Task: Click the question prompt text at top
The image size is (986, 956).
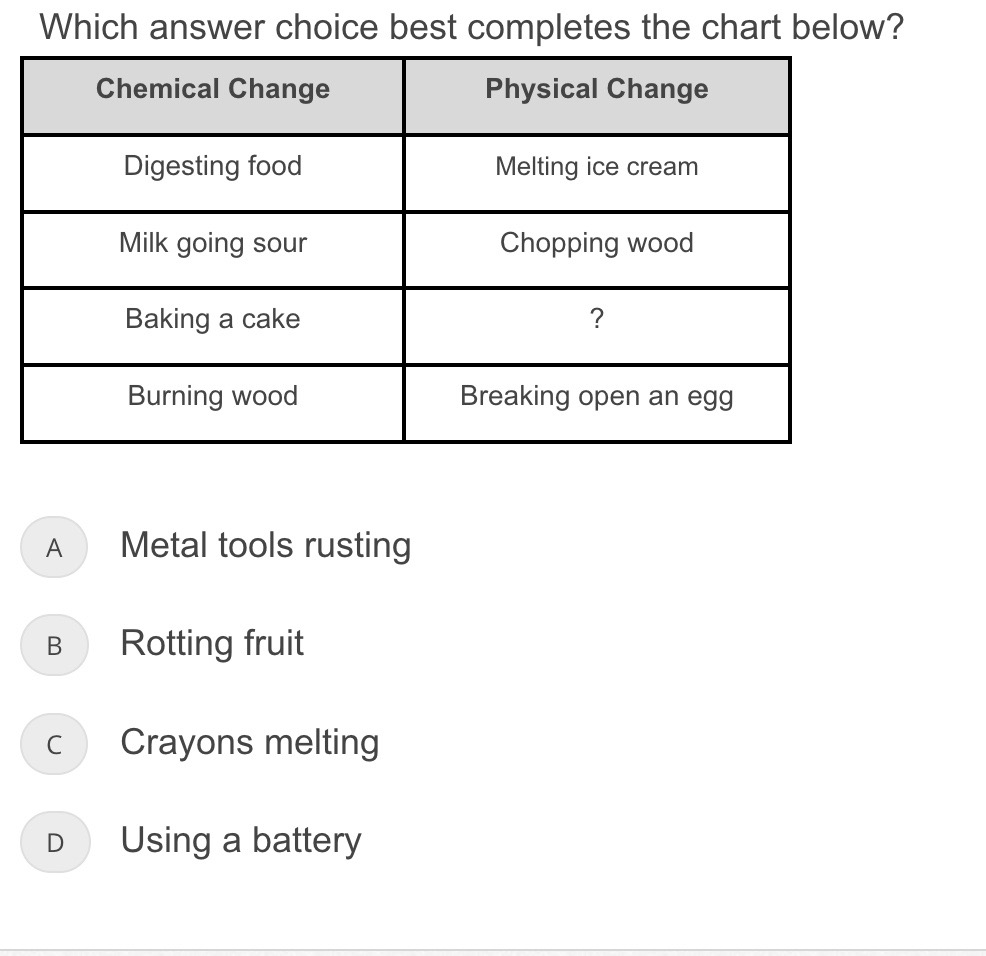Action: coord(472,27)
